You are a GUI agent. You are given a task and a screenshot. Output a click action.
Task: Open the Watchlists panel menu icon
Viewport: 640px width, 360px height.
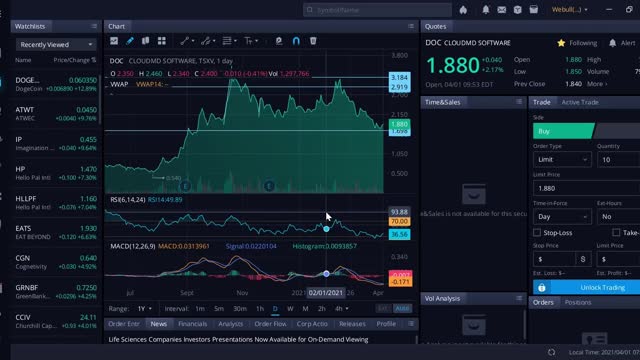click(94, 26)
